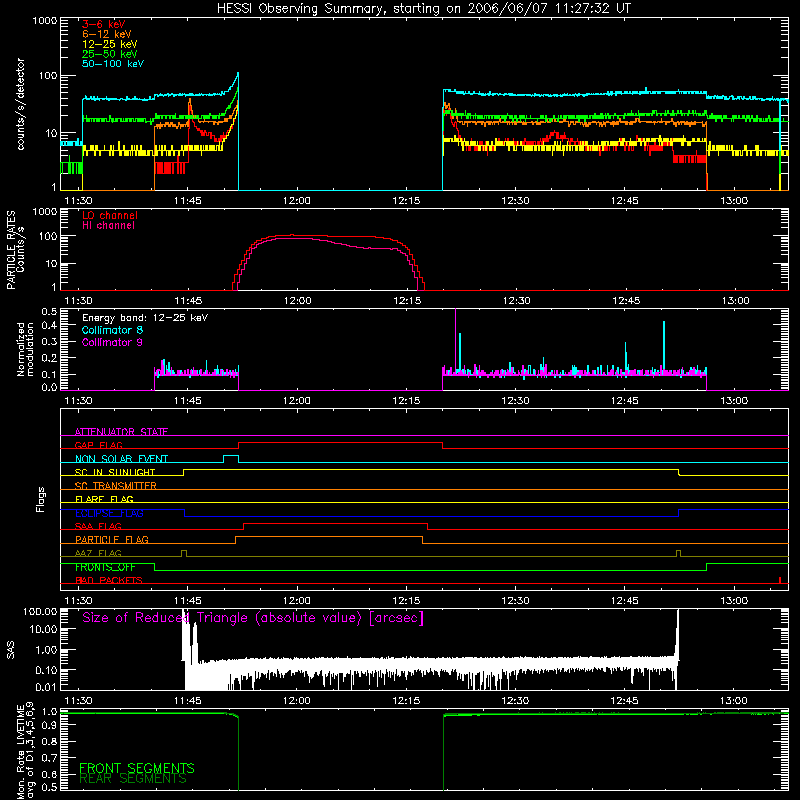Click the particle rate peak of the LO channel curve
The height and width of the screenshot is (800, 800).
pos(292,235)
